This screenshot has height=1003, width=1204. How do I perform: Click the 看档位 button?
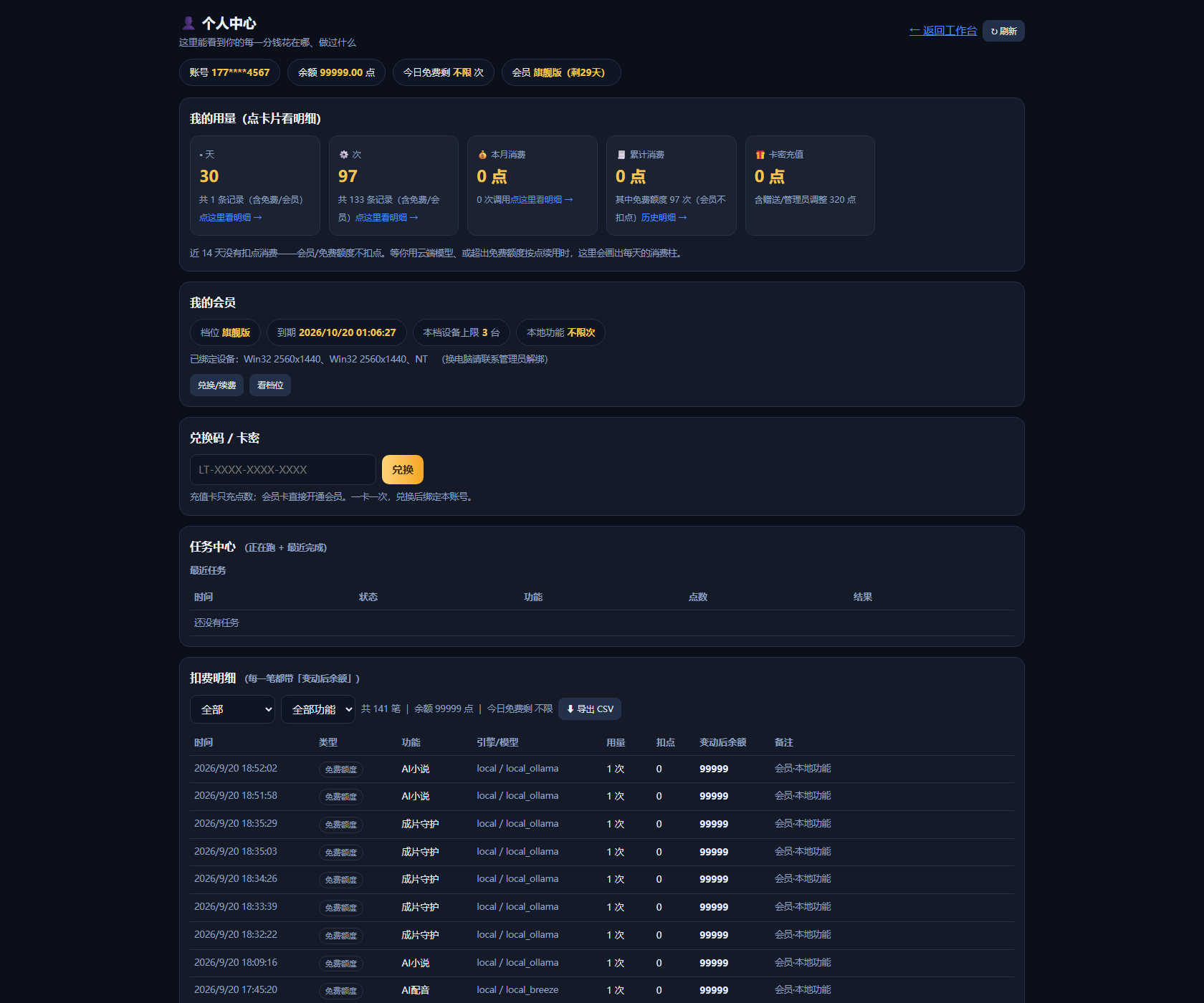(270, 385)
